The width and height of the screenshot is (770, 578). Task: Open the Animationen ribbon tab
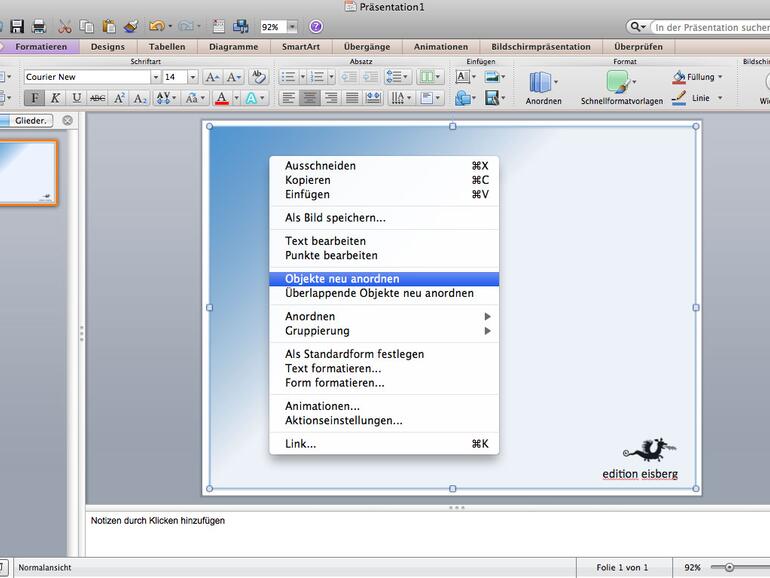[441, 47]
